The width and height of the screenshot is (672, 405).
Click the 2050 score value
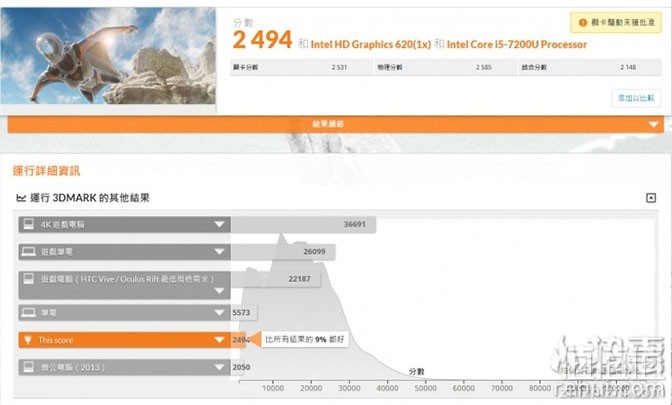tap(241, 367)
